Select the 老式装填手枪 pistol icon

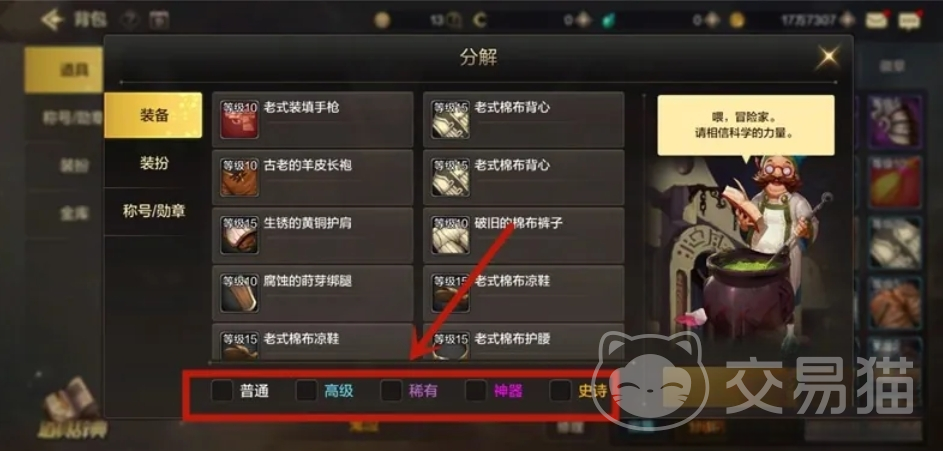[x=239, y=119]
